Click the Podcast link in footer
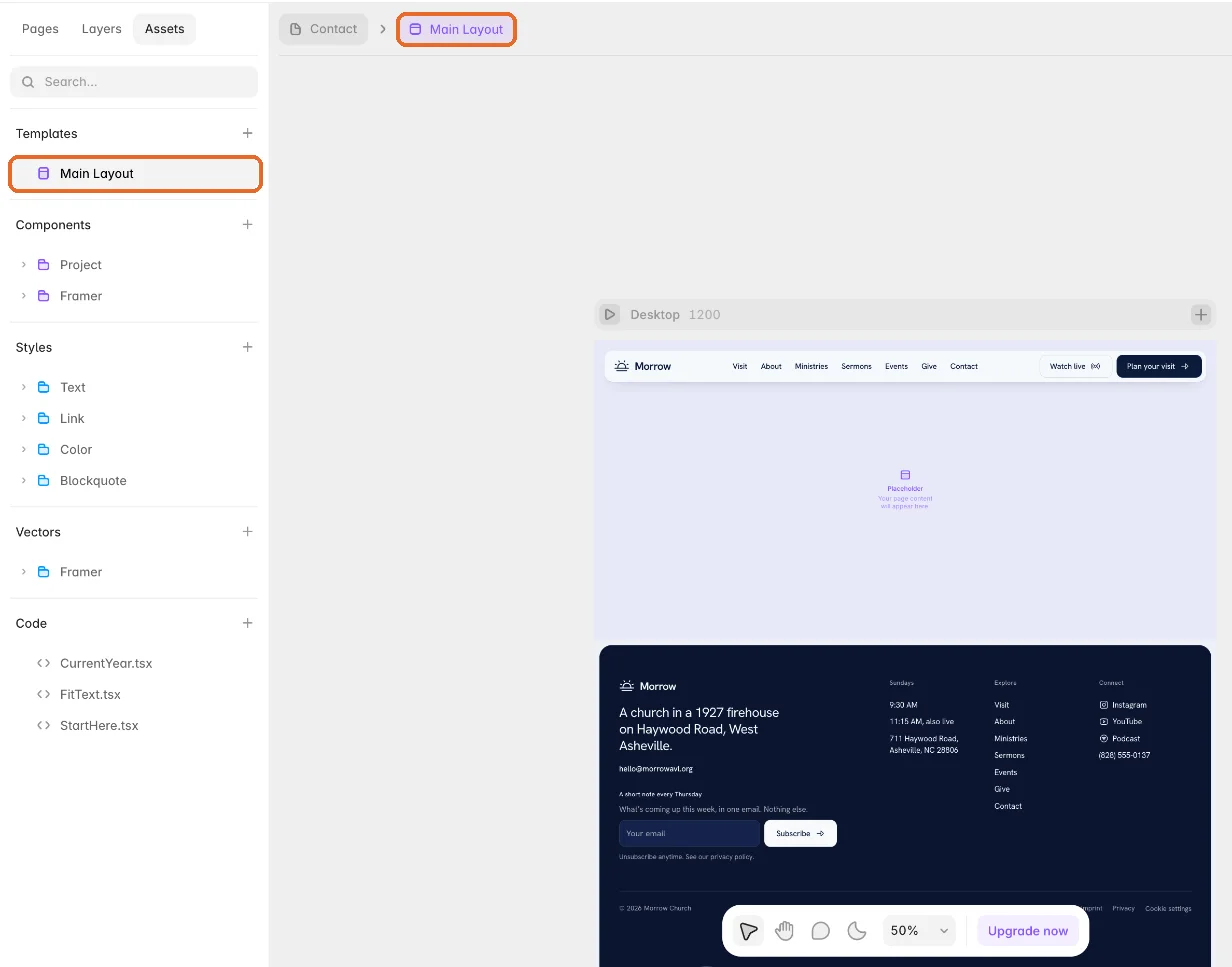Screen dimensions: 1232x967 [x=1119, y=738]
